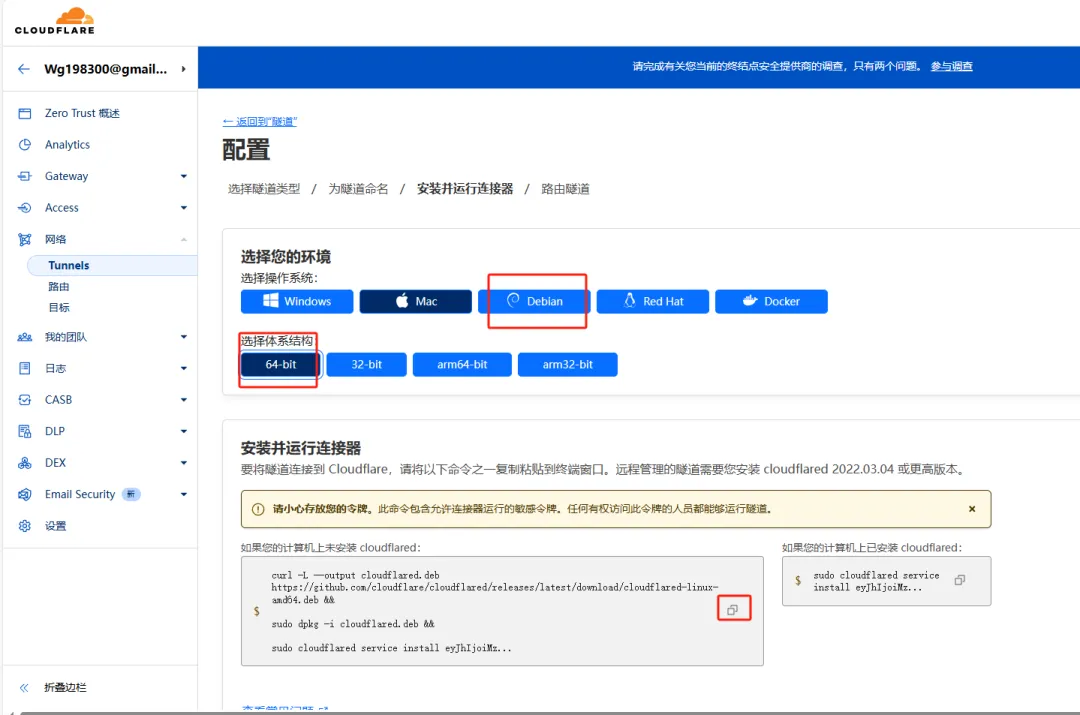Image resolution: width=1080 pixels, height=715 pixels.
Task: Switch to the arm64-bit architecture
Action: click(x=462, y=364)
